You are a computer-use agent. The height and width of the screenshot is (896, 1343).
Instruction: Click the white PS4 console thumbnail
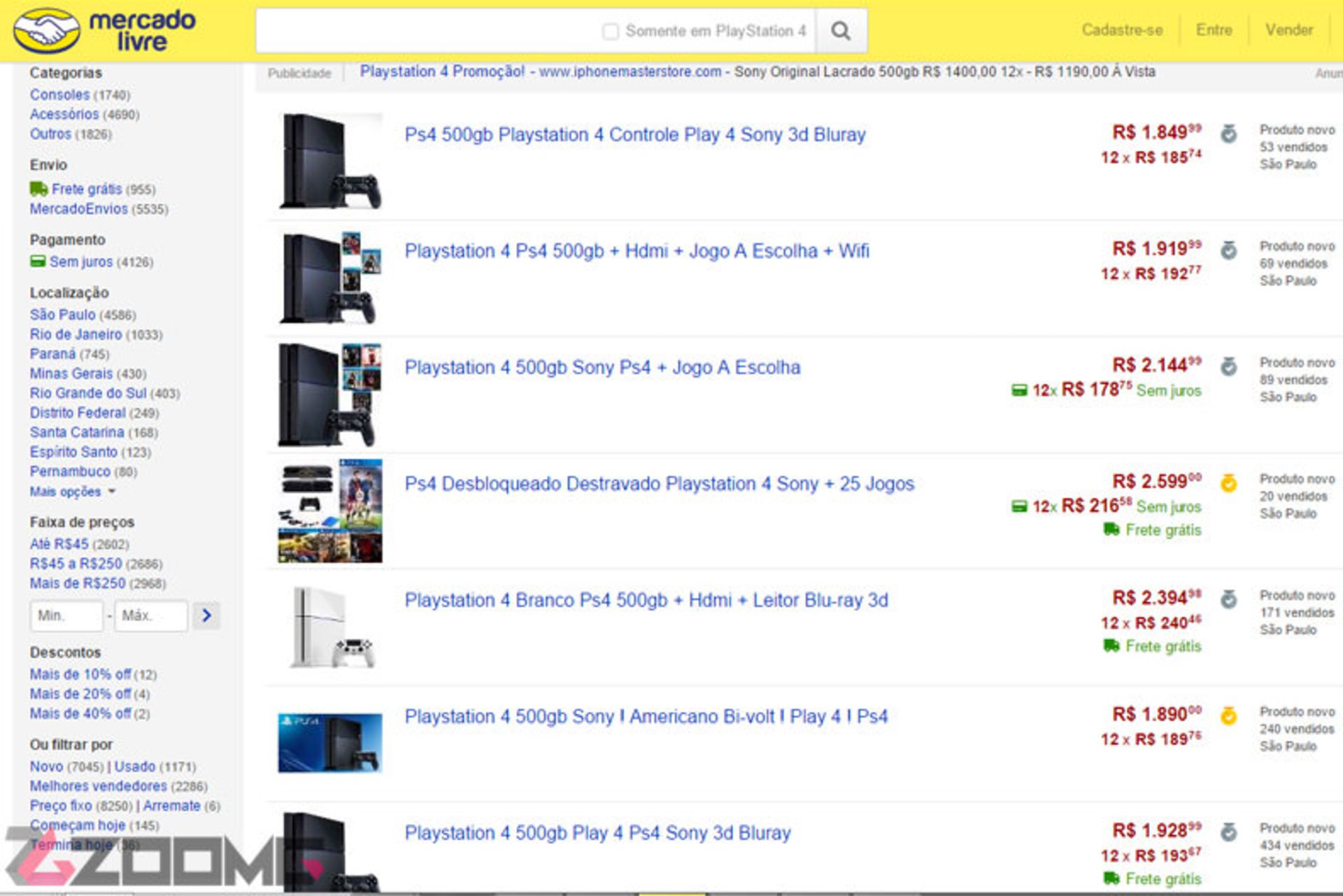point(331,627)
